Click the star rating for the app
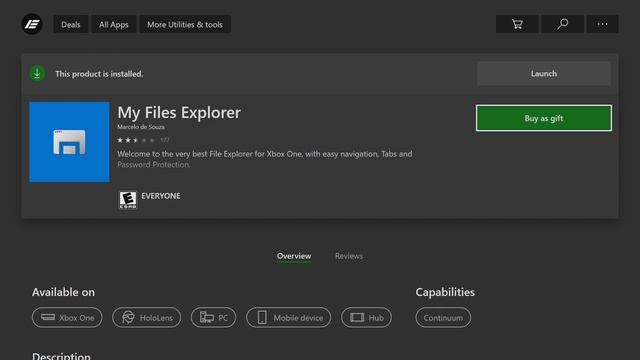 (x=136, y=140)
